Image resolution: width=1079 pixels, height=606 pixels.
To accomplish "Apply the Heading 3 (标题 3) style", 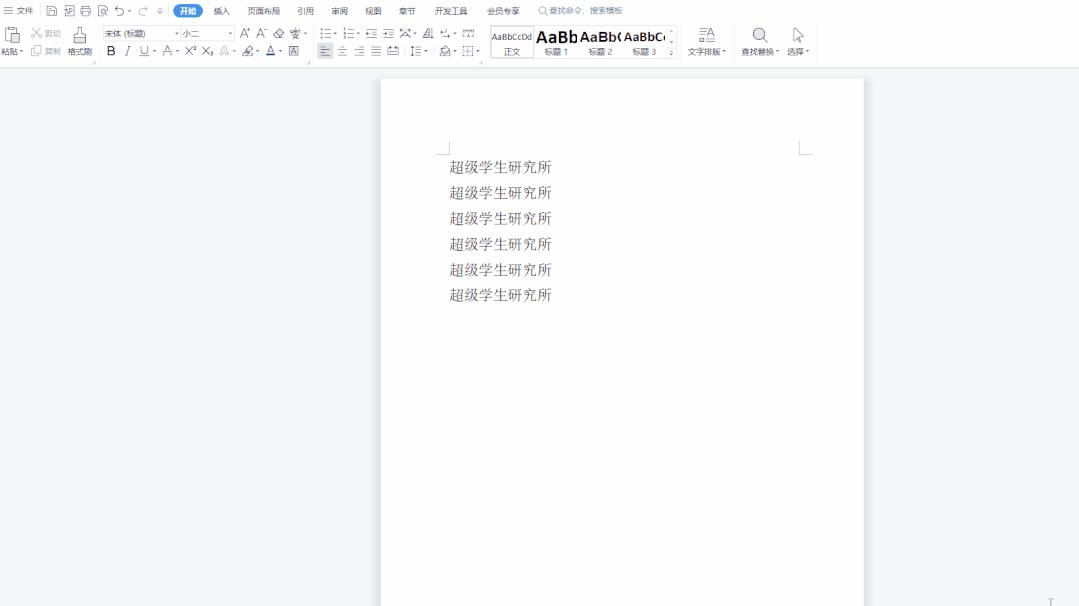I will [644, 42].
